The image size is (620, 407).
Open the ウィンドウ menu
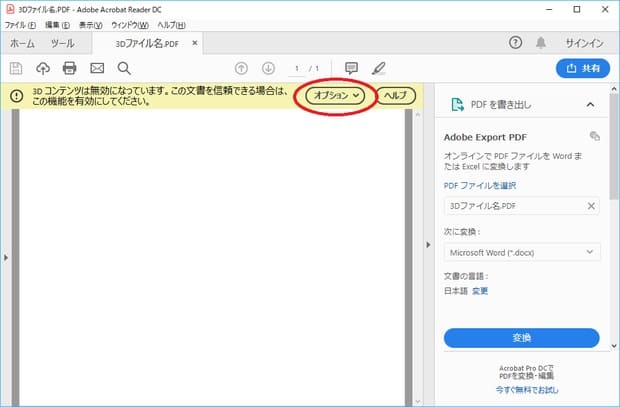click(130, 25)
